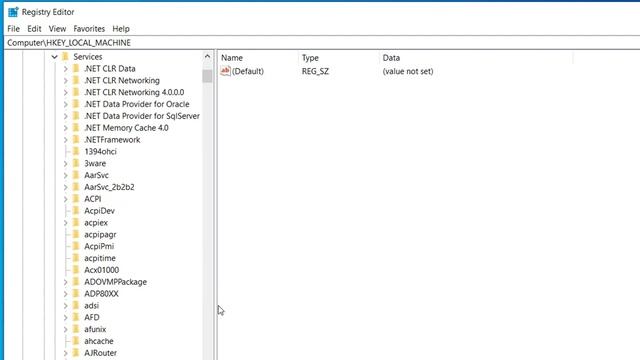The image size is (640, 360).
Task: Expand the ACPI key
Action: (66, 199)
